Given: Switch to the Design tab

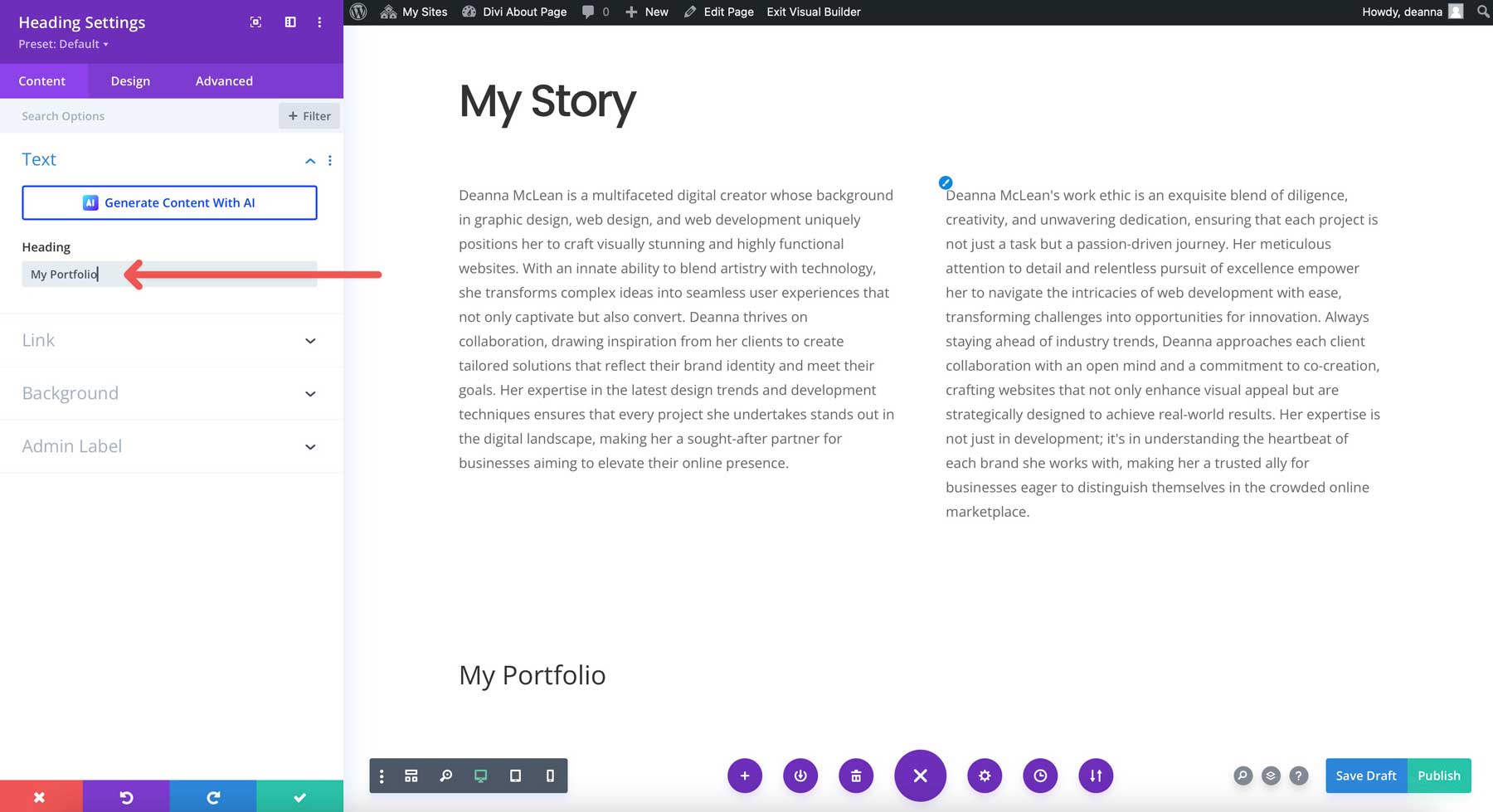Looking at the screenshot, I should (130, 80).
